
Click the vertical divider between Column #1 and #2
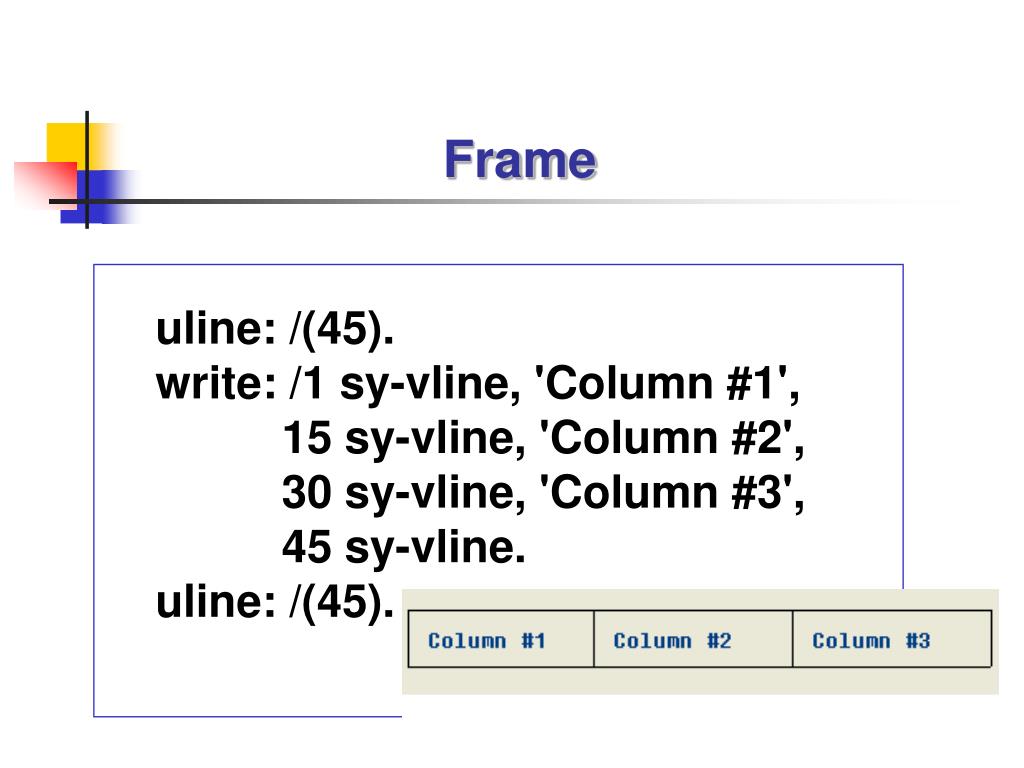tap(594, 639)
